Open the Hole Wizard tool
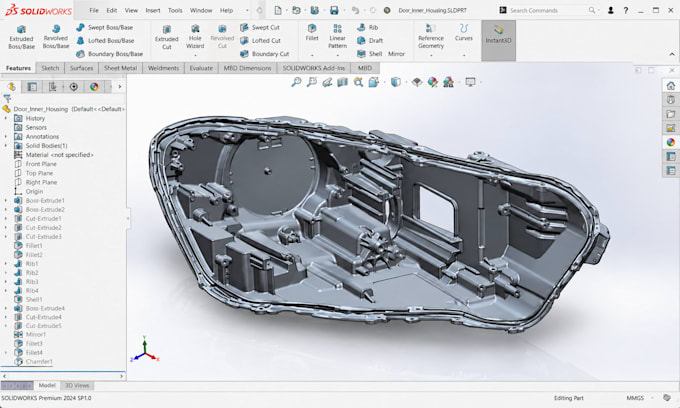This screenshot has width=680, height=408. click(195, 36)
